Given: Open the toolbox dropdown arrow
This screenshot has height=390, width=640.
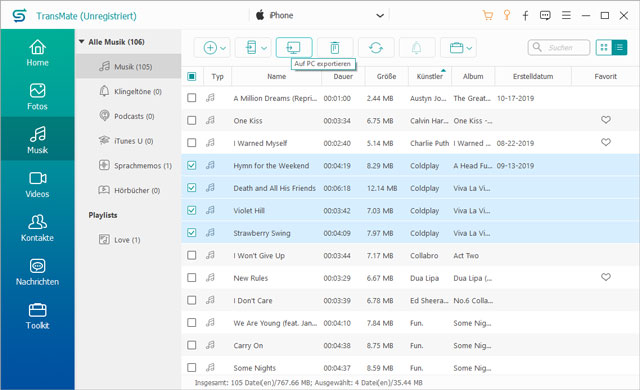Looking at the screenshot, I should pos(469,48).
